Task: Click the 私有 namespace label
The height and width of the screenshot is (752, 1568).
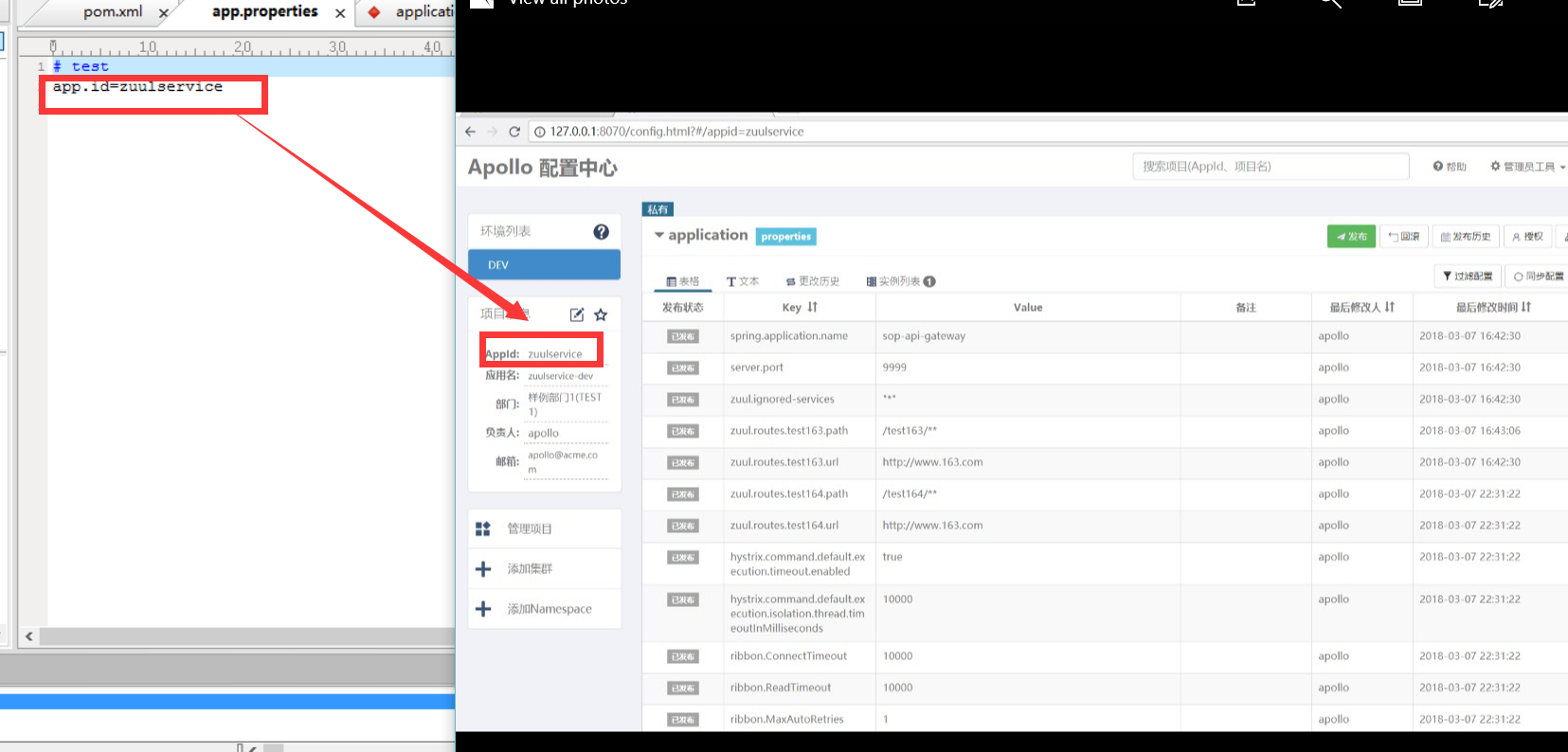Action: tap(658, 209)
